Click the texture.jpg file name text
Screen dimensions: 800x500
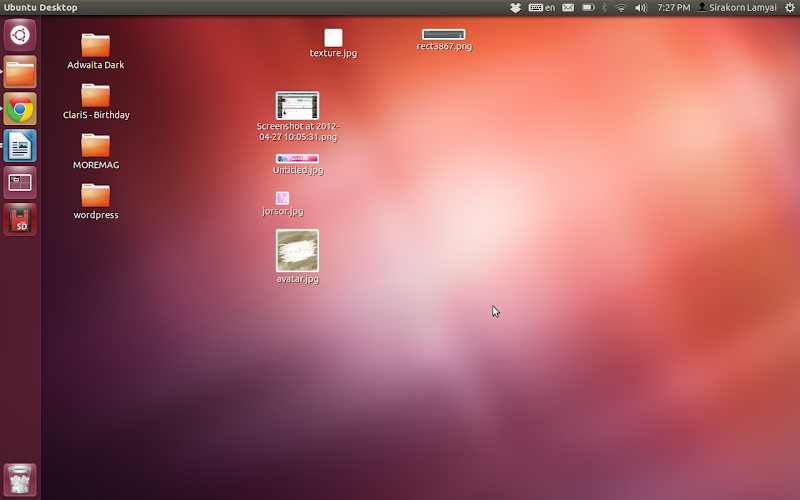pyautogui.click(x=333, y=53)
